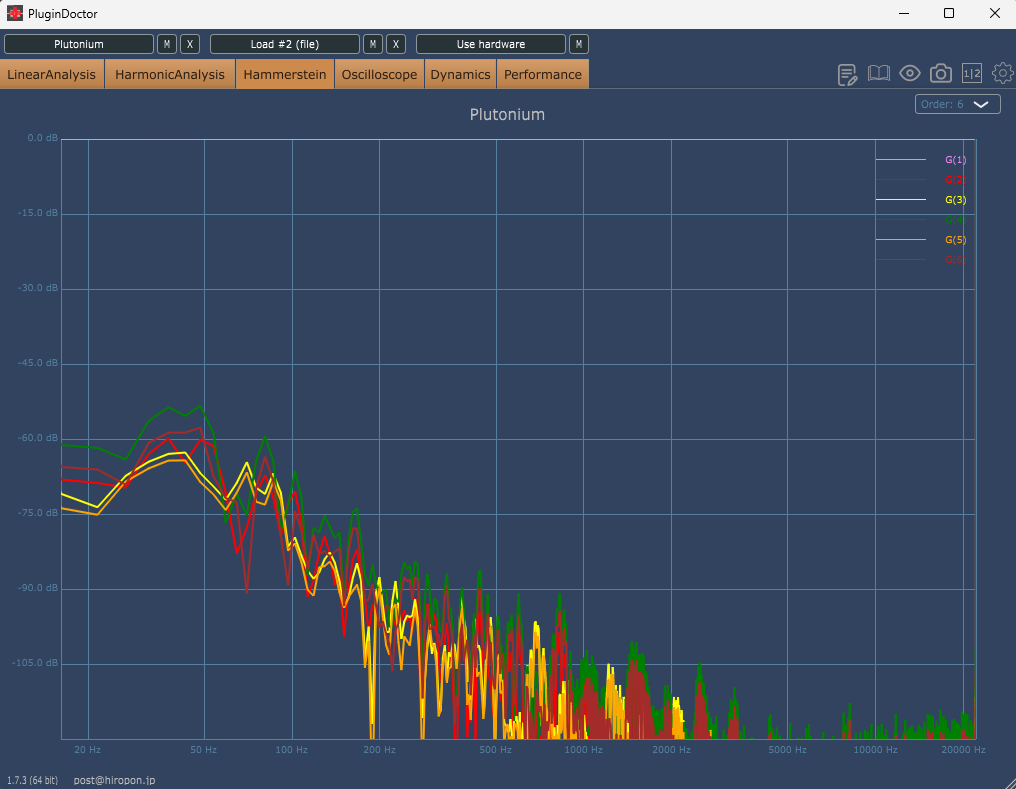Click the Use hardware button
This screenshot has height=789, width=1016.
pyautogui.click(x=491, y=44)
